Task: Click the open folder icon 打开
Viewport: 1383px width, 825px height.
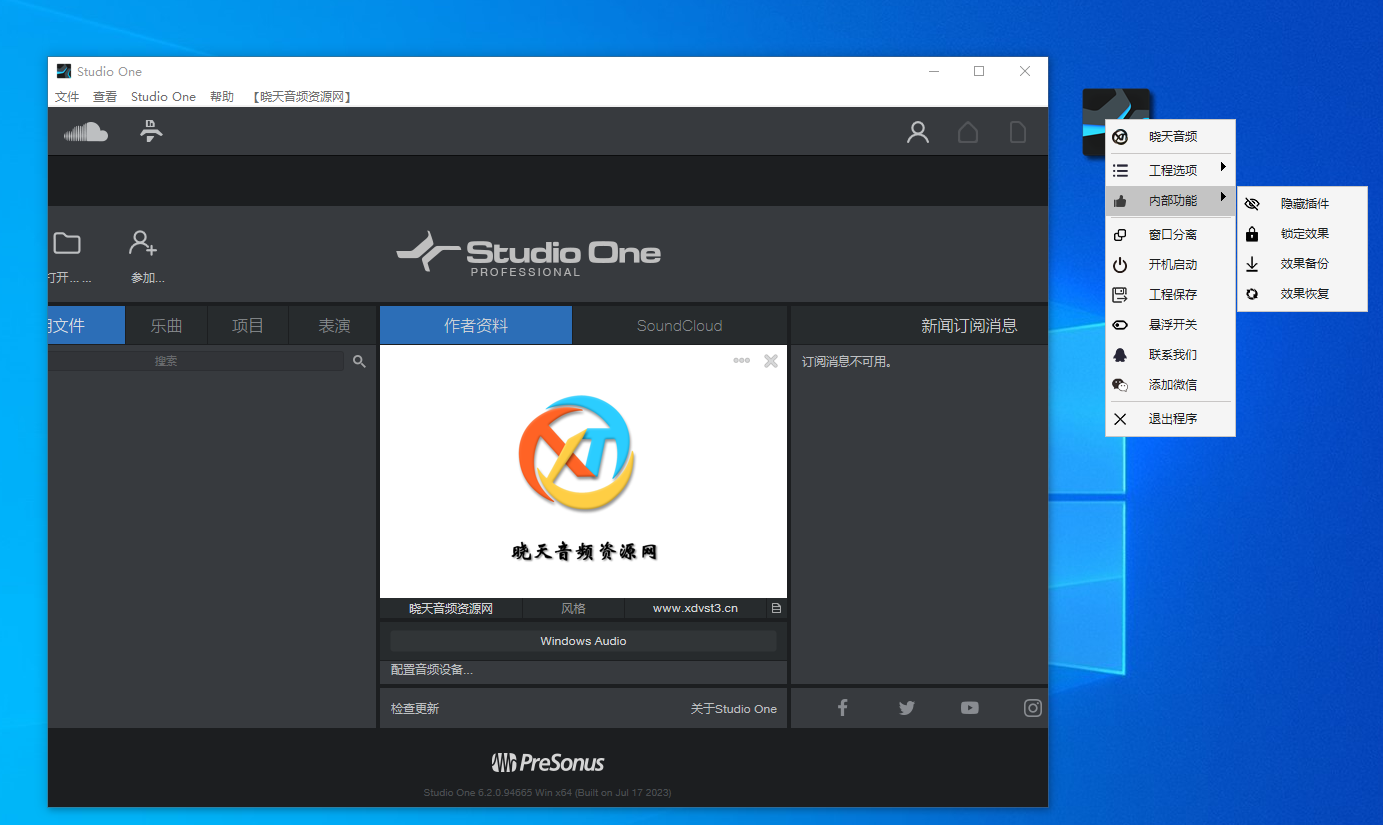Action: click(67, 243)
